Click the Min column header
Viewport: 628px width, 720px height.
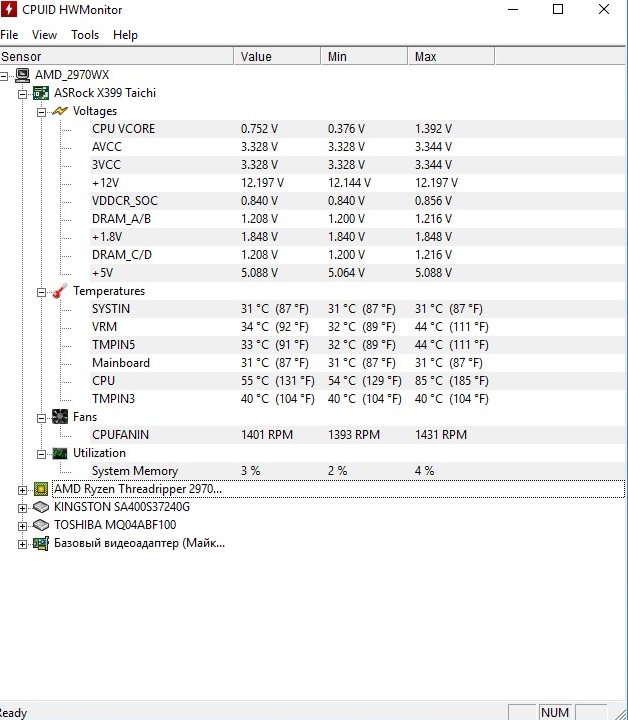364,56
